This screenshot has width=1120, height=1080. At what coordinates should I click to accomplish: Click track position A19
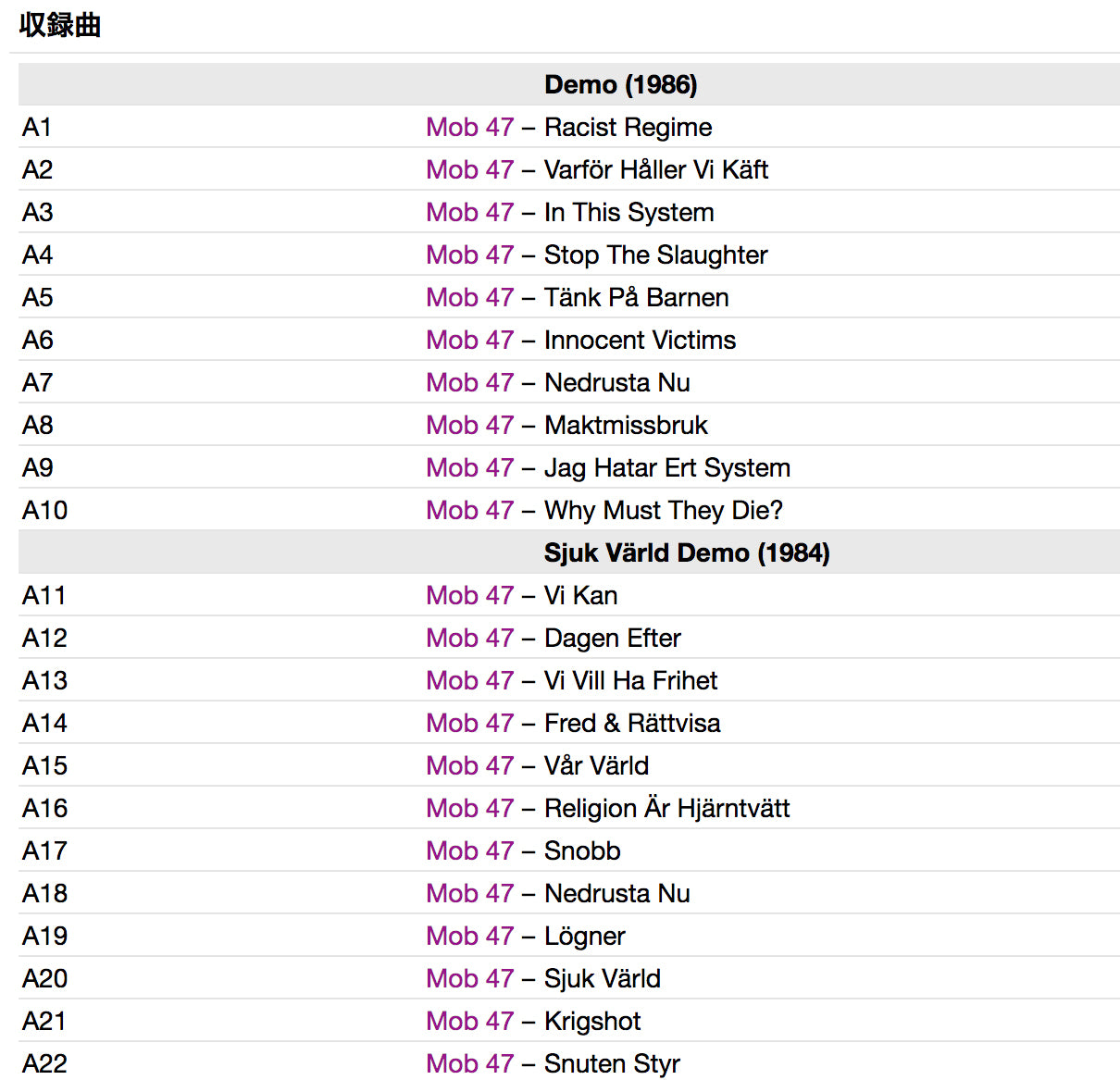click(x=45, y=936)
